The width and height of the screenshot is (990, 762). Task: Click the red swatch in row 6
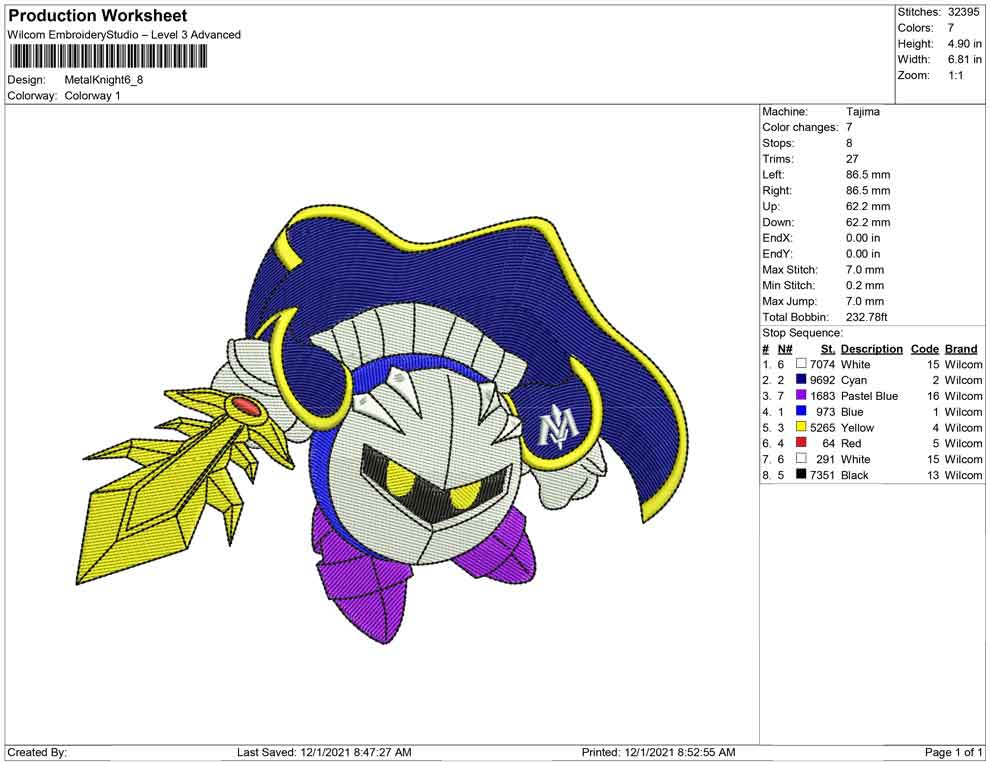(801, 443)
